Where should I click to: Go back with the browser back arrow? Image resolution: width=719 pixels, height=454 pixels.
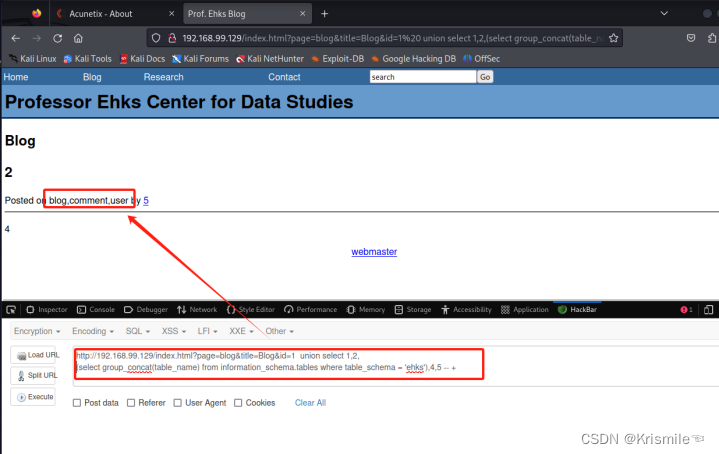point(16,39)
